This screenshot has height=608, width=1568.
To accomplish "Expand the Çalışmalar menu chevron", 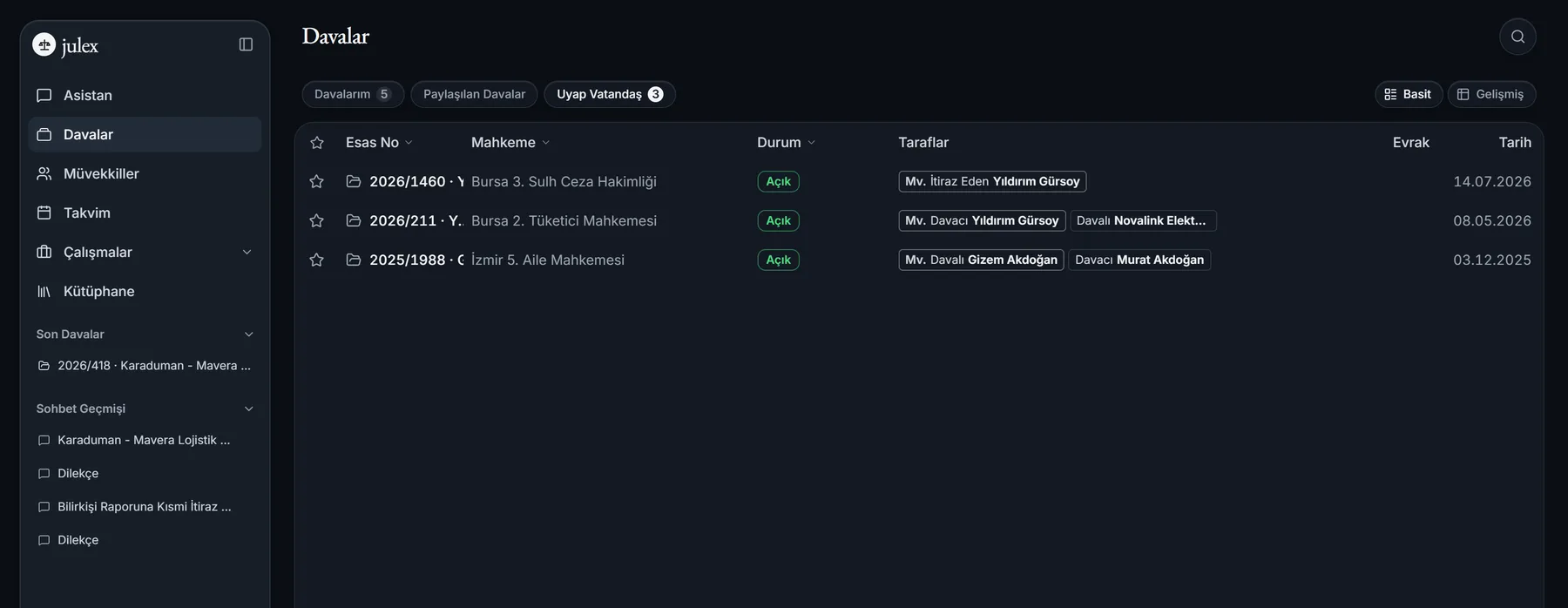I will [x=247, y=252].
